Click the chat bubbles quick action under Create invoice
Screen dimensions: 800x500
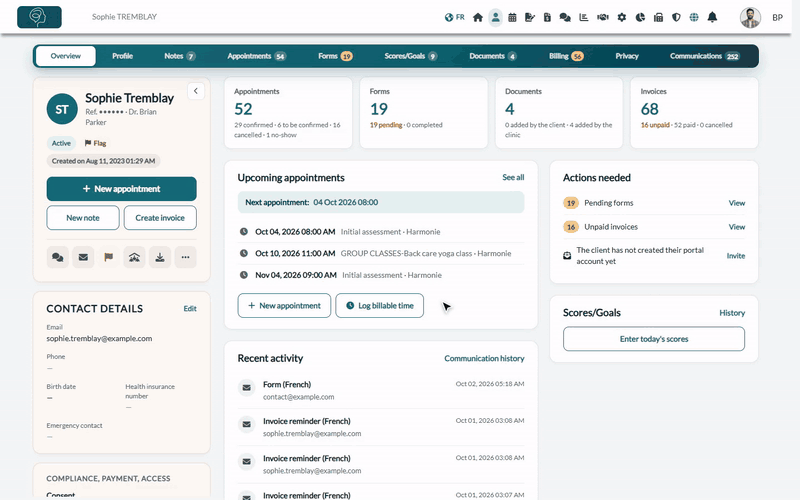coord(58,257)
